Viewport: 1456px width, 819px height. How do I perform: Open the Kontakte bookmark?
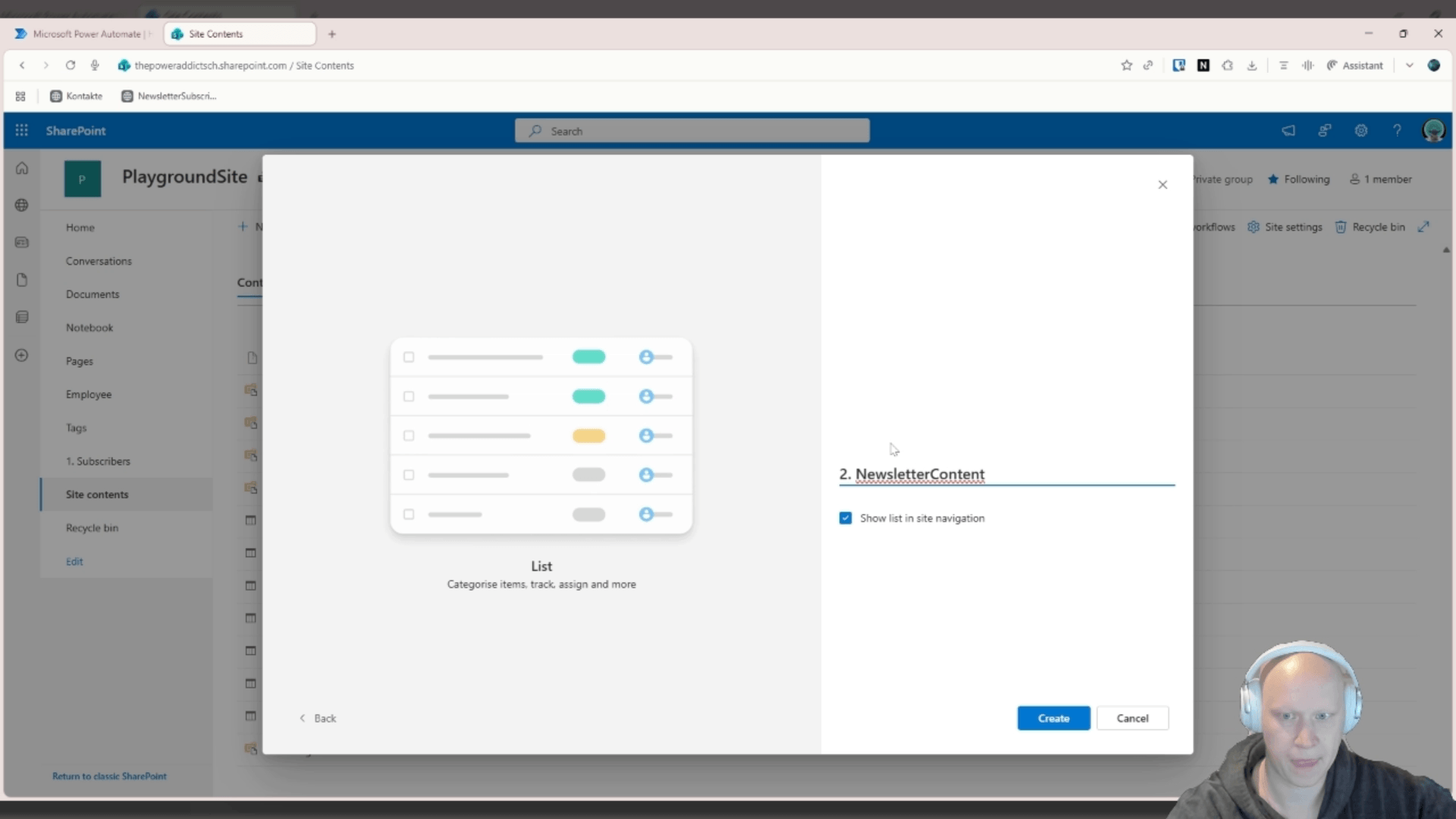pos(76,96)
